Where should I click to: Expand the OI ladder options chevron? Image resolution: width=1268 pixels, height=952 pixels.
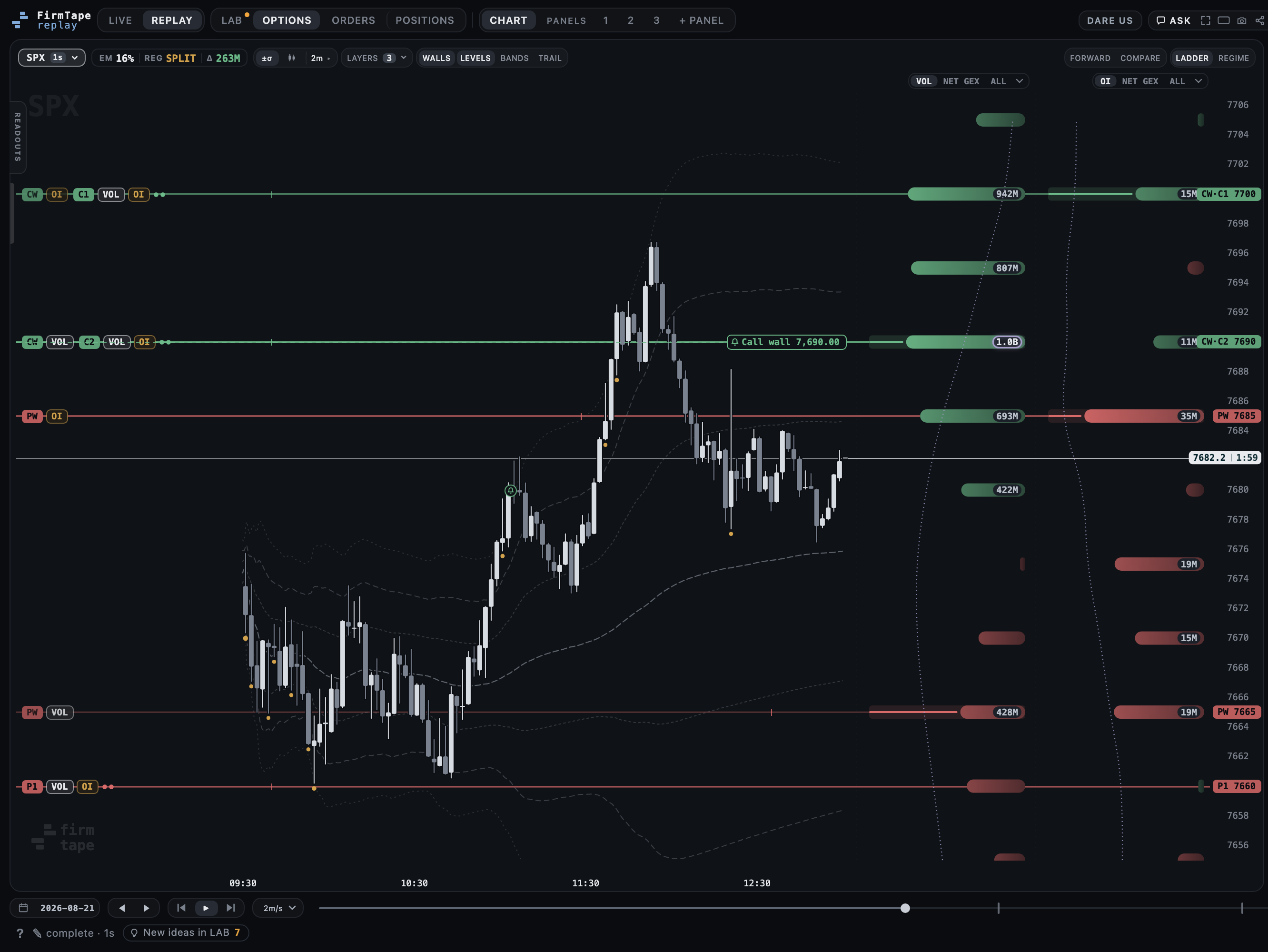click(x=1198, y=81)
